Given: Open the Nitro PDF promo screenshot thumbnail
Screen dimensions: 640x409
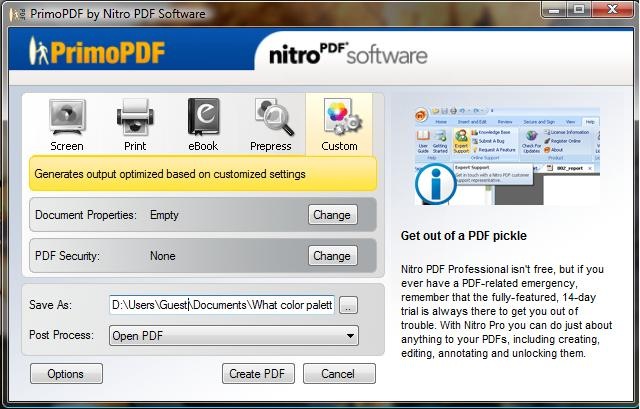Looking at the screenshot, I should coord(507,156).
